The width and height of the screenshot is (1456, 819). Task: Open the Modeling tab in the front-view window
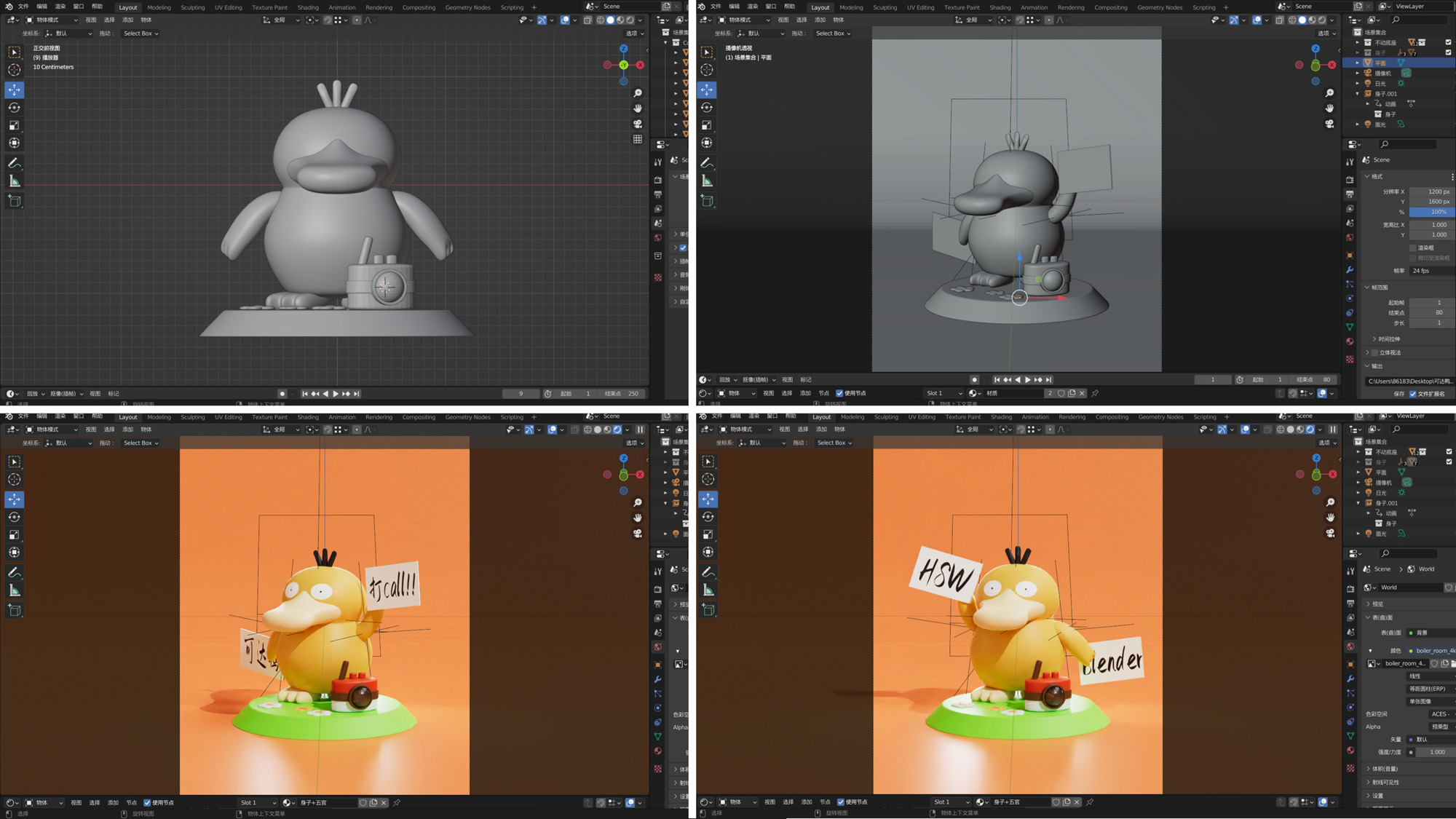tap(159, 7)
